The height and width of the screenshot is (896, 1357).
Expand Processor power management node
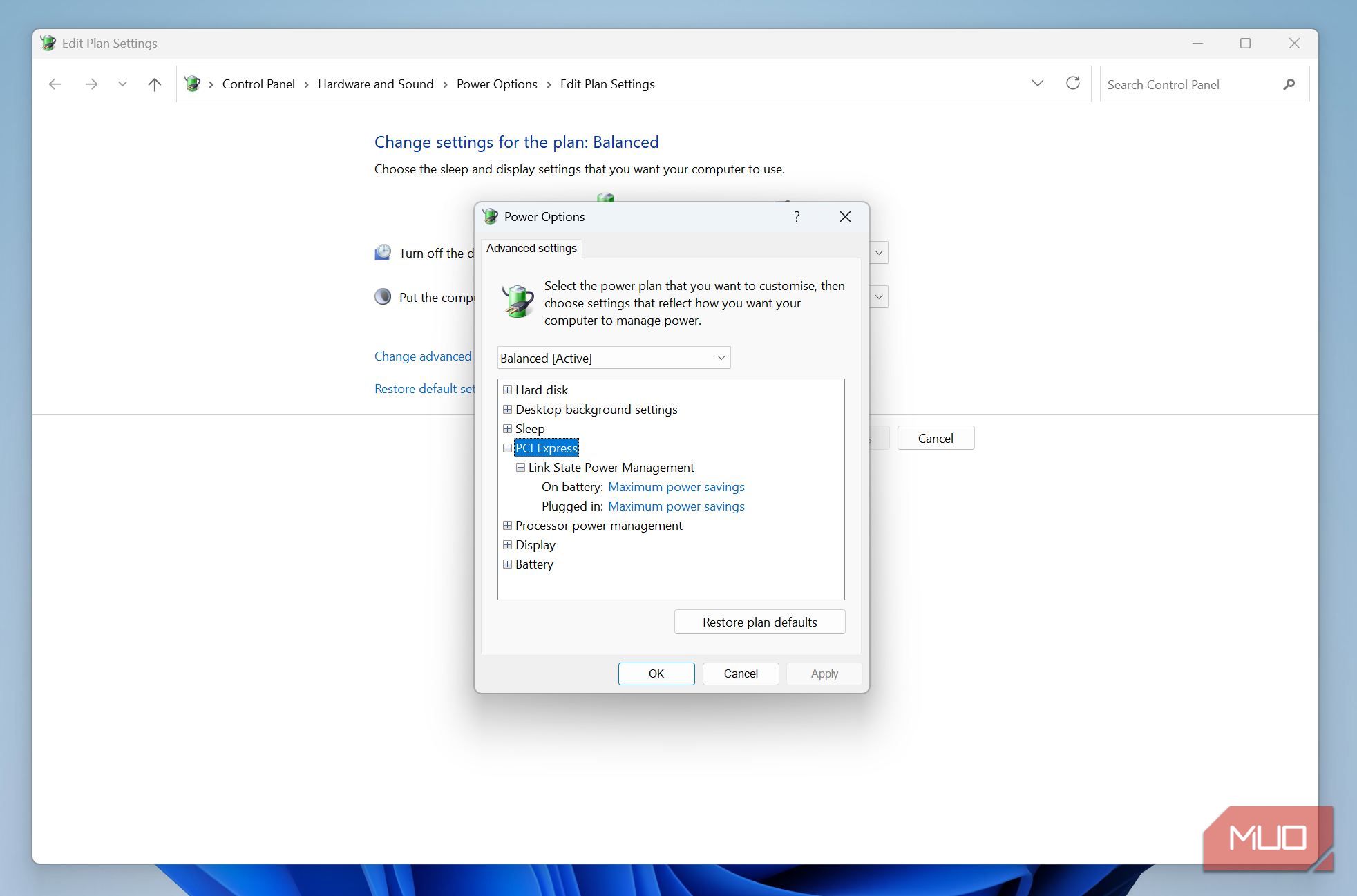(507, 526)
